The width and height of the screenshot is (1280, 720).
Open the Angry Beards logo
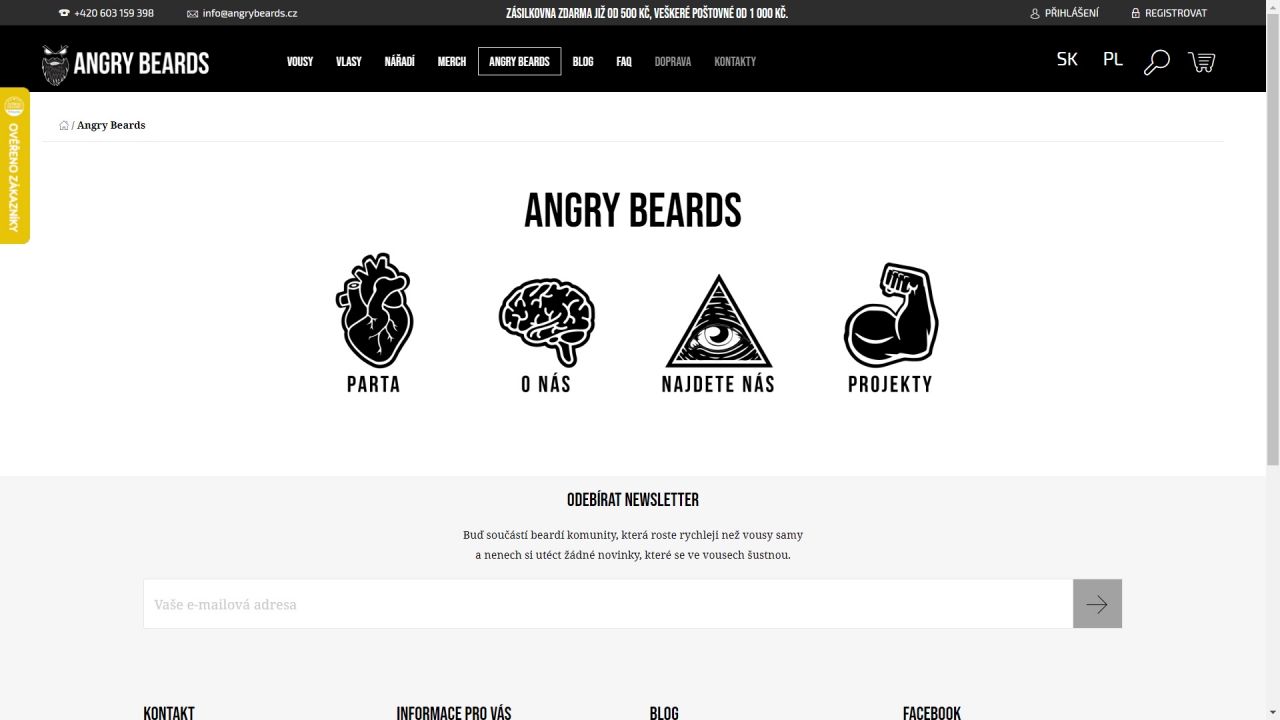(125, 64)
